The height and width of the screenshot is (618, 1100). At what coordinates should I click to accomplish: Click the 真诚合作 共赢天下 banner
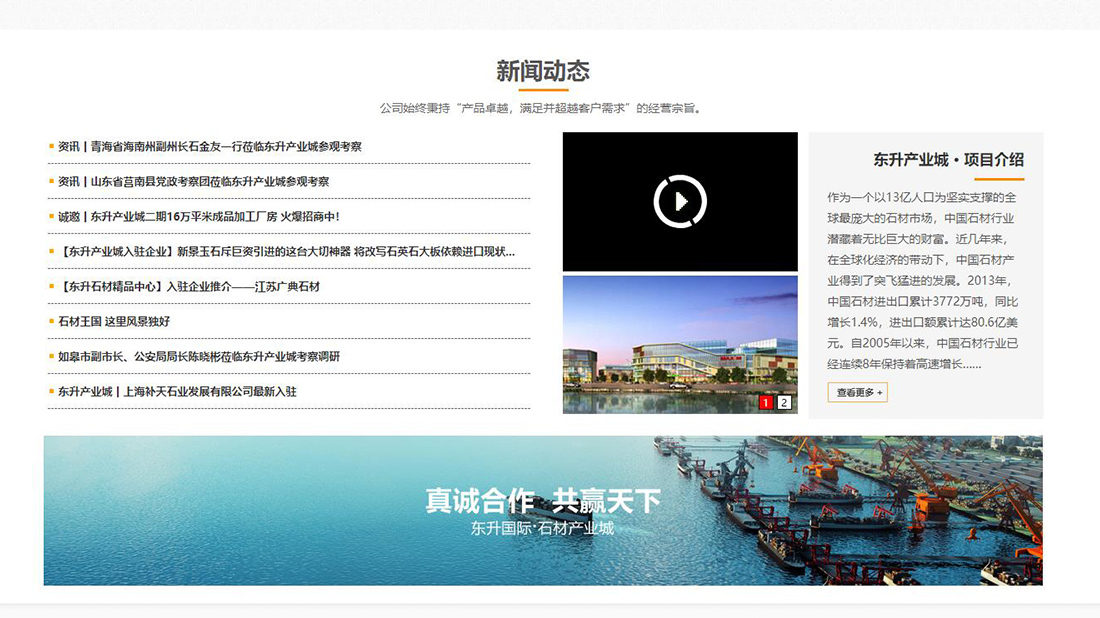click(543, 511)
